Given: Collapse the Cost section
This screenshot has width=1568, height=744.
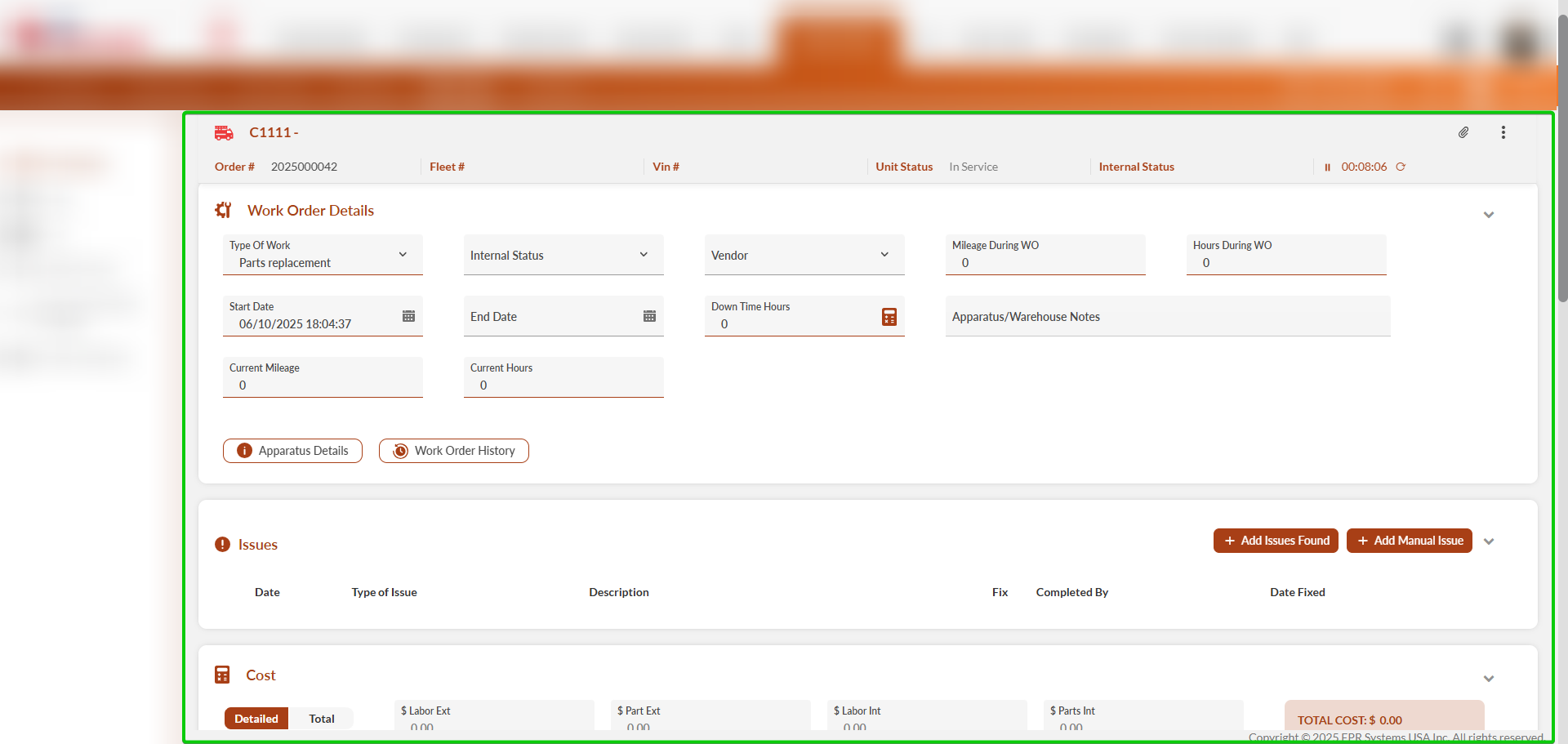Looking at the screenshot, I should (1488, 679).
